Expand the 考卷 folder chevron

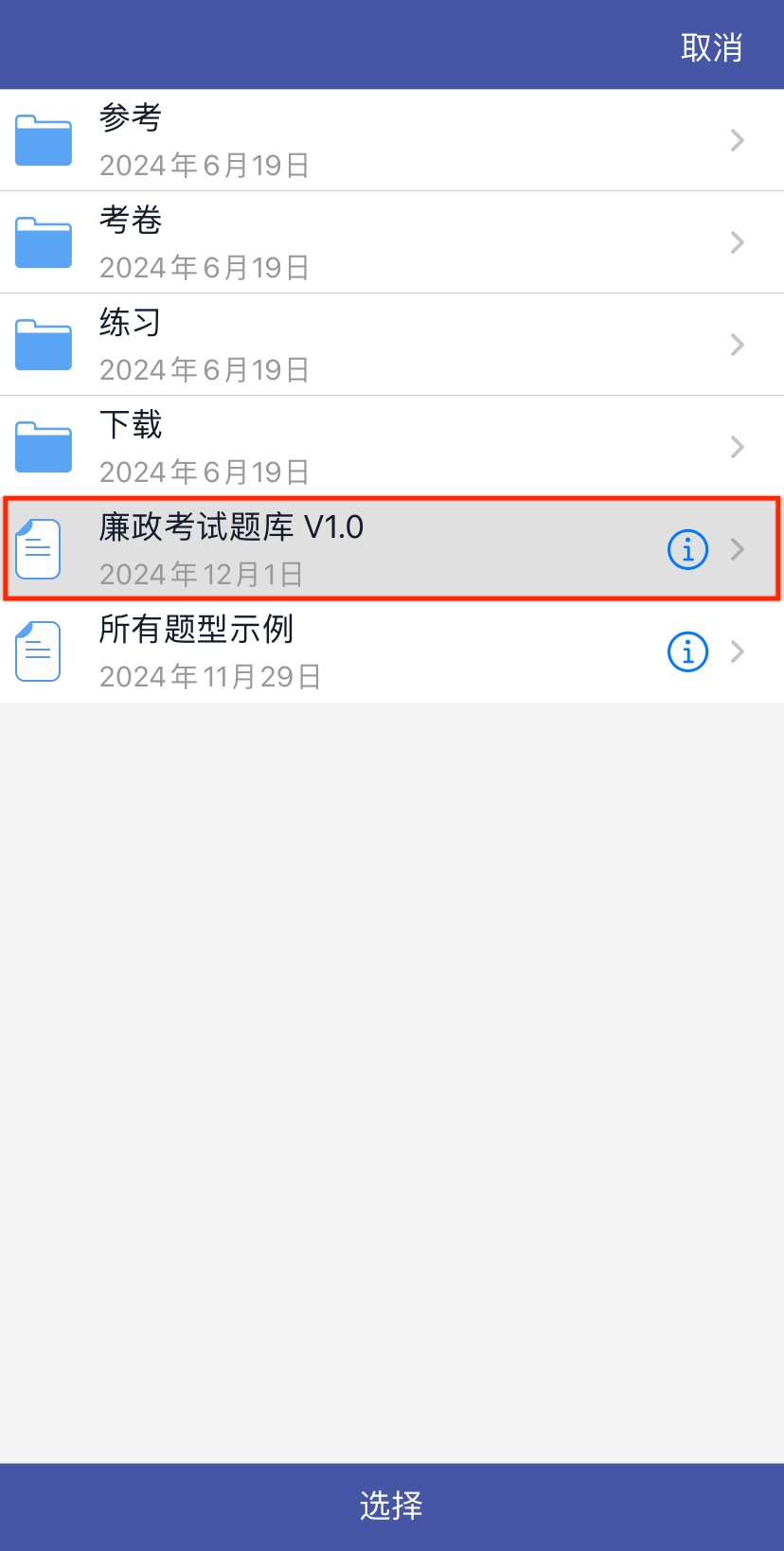click(738, 242)
